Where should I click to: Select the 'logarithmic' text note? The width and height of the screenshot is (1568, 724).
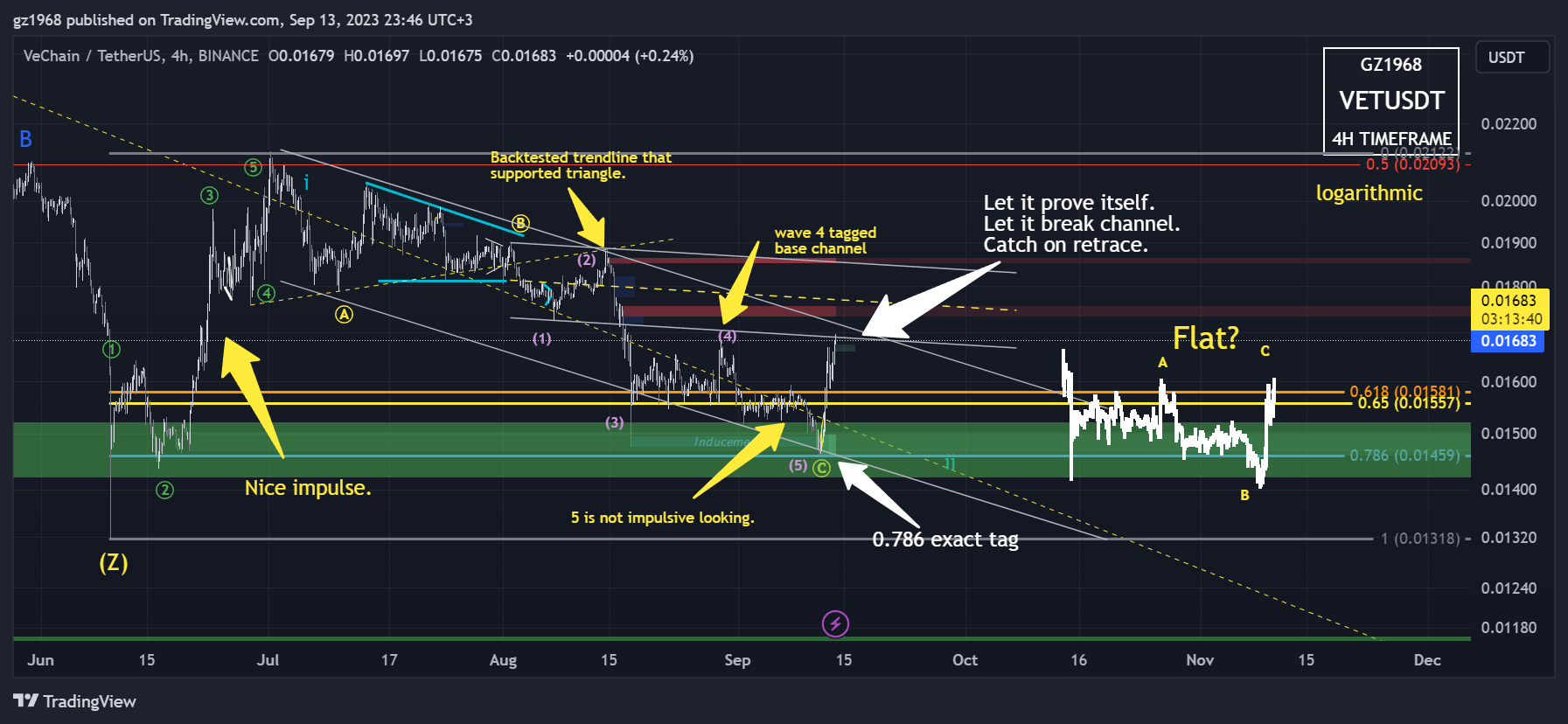point(1369,193)
